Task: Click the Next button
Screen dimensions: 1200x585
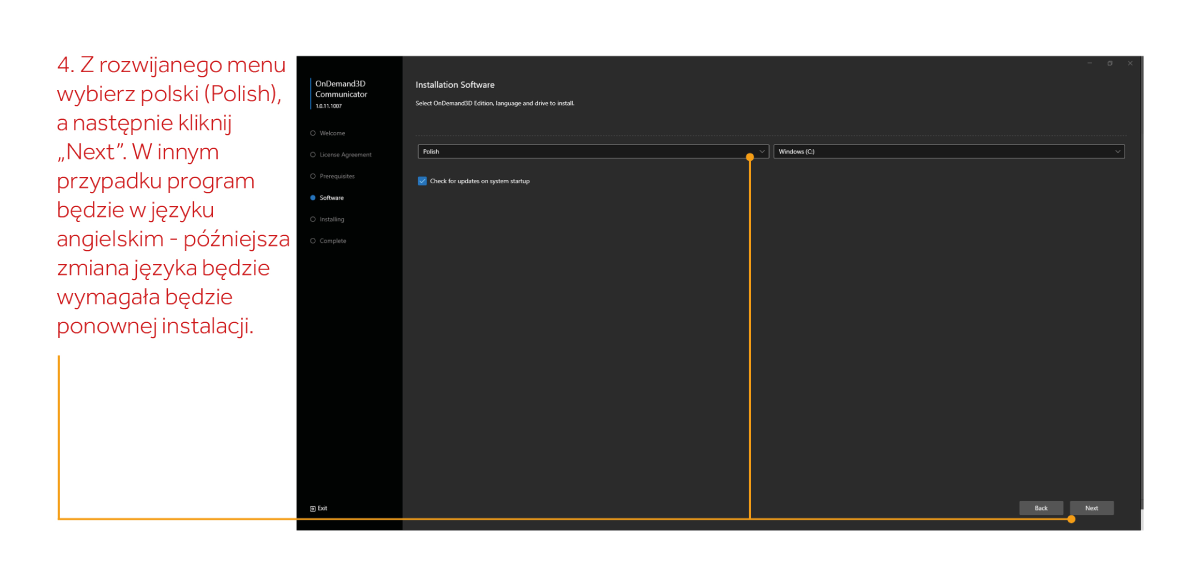Action: point(1091,508)
